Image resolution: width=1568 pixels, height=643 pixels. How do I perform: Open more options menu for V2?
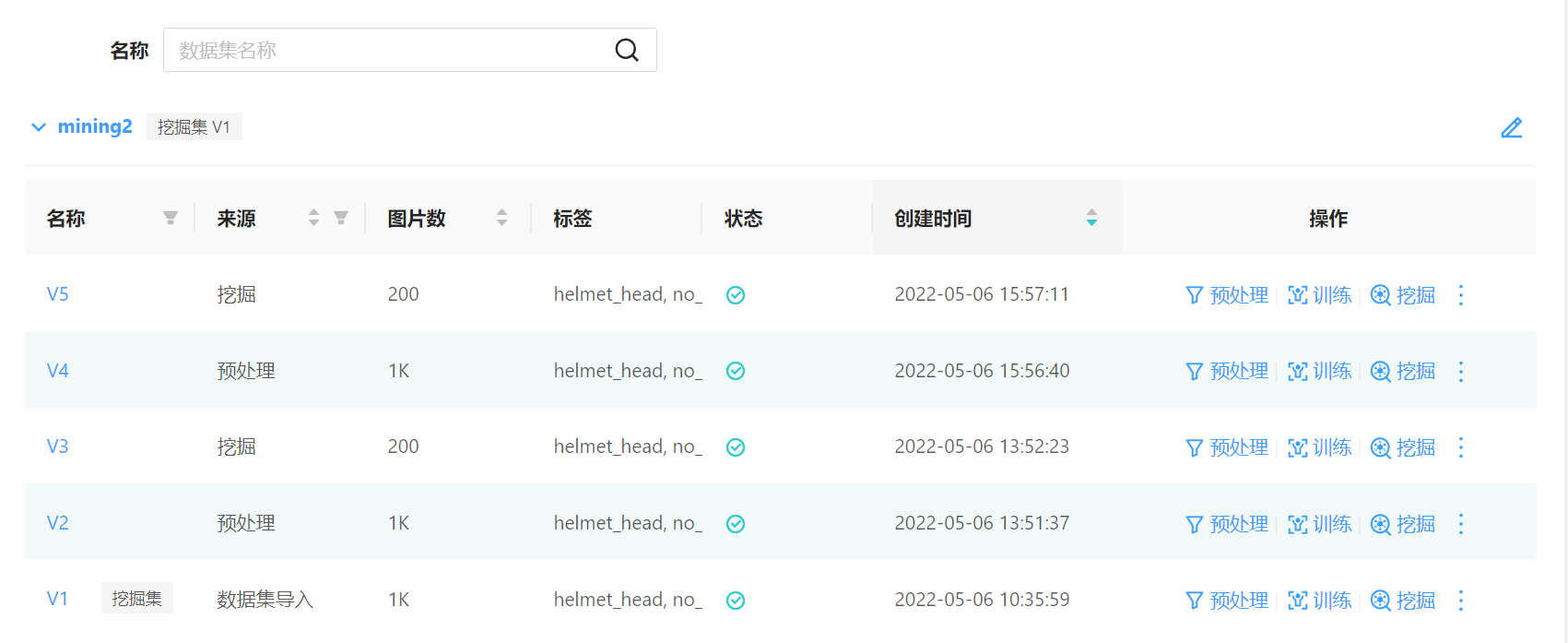tap(1461, 524)
